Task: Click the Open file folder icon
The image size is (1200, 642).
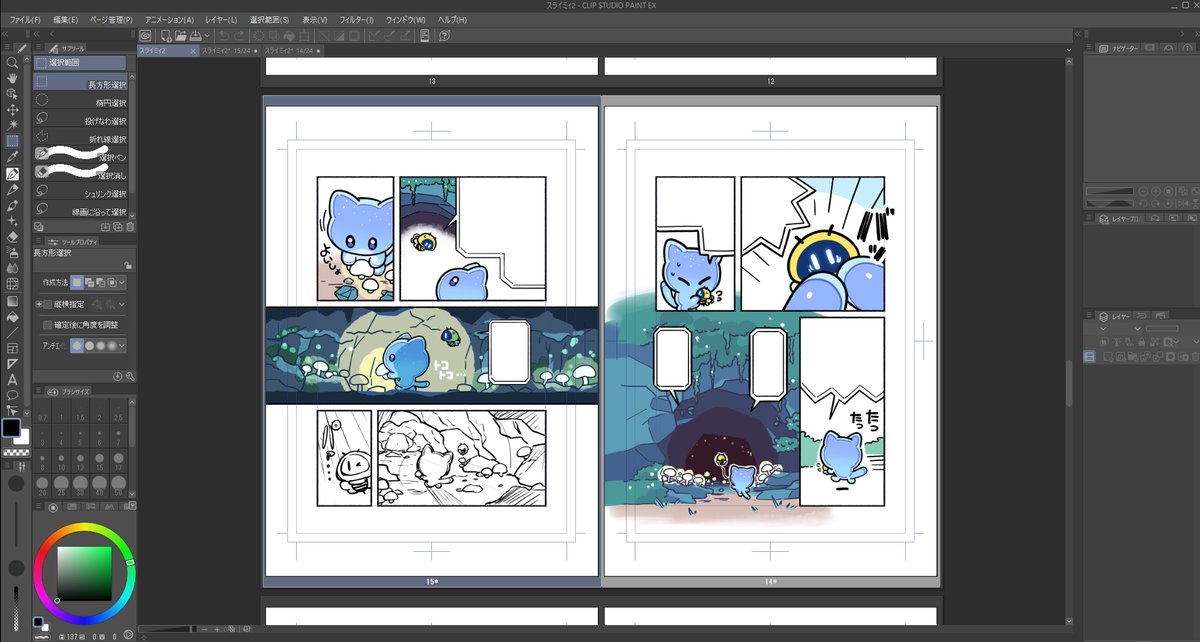Action: 181,36
